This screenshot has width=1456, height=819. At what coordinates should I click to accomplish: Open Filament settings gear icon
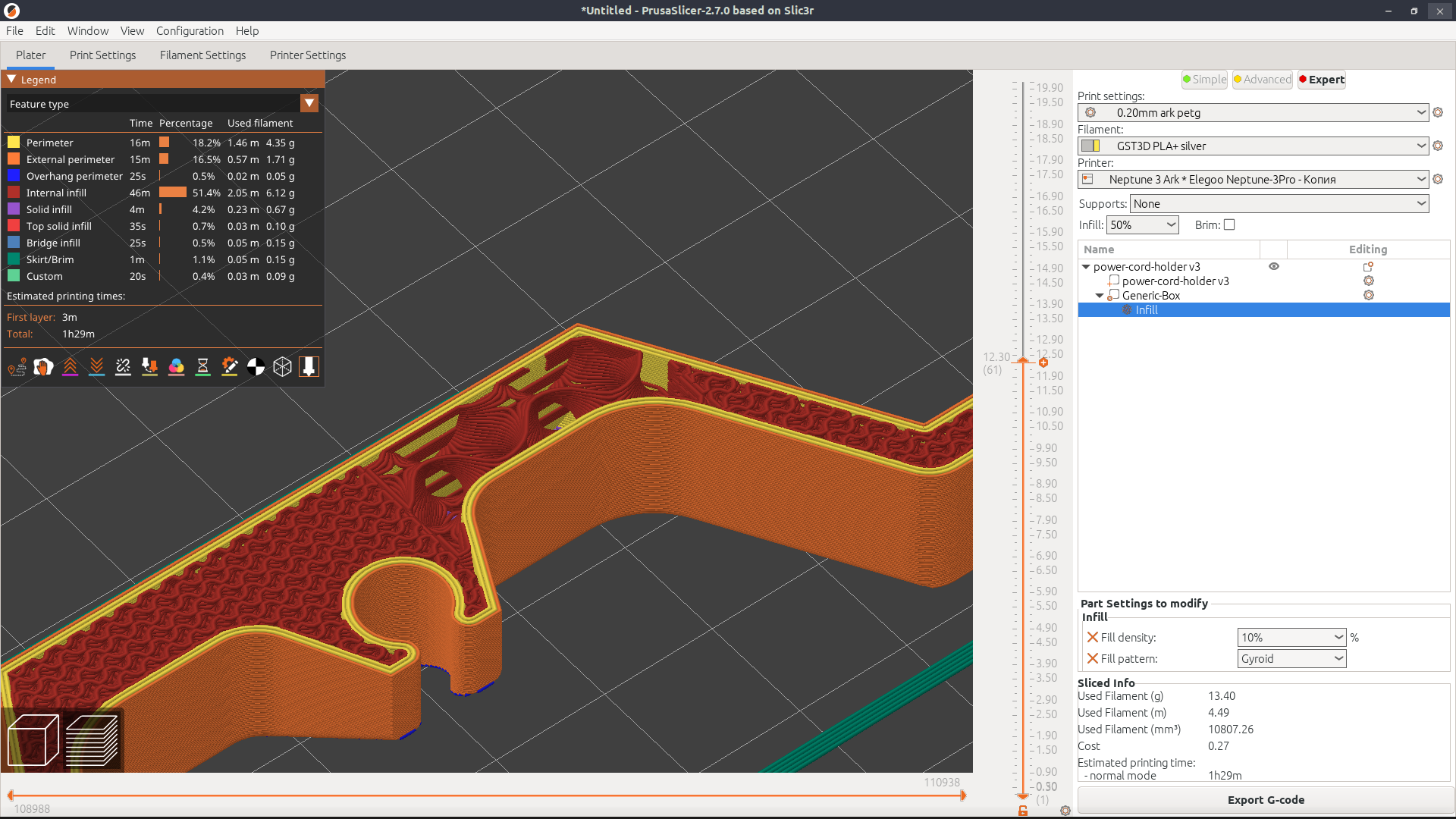click(x=1438, y=146)
